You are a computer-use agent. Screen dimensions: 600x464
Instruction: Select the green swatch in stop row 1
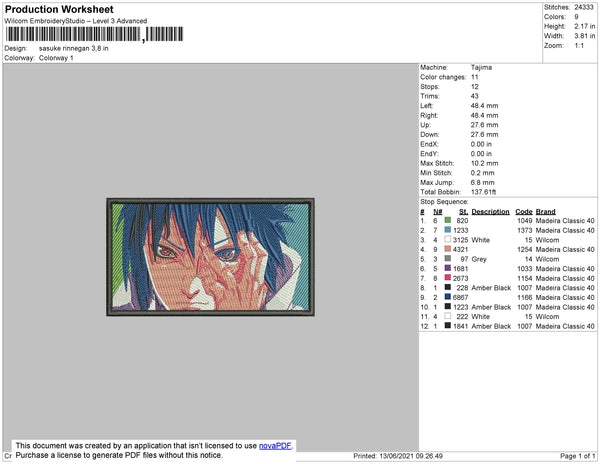pos(448,220)
